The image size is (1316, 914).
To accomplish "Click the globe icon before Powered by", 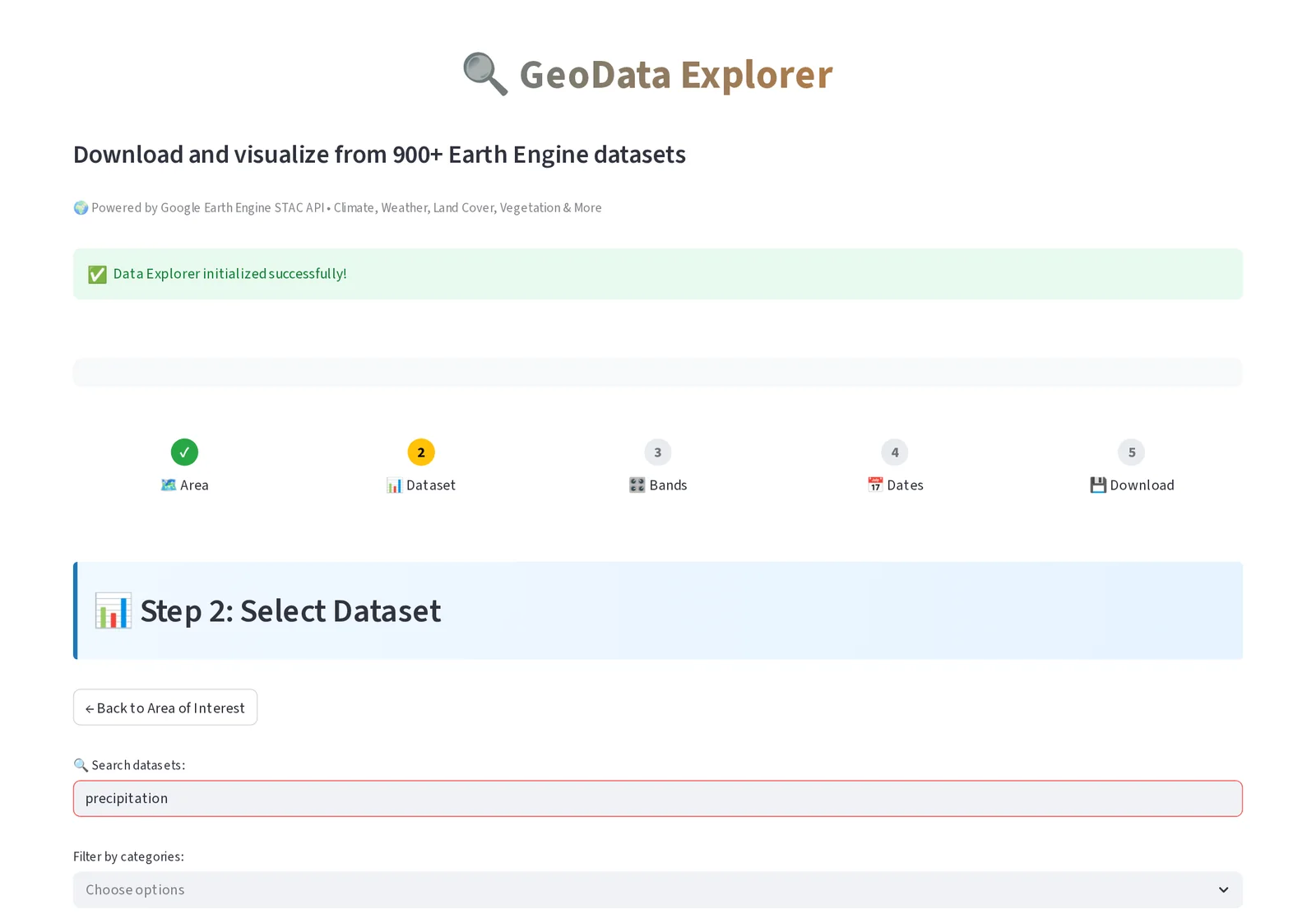I will tap(81, 207).
